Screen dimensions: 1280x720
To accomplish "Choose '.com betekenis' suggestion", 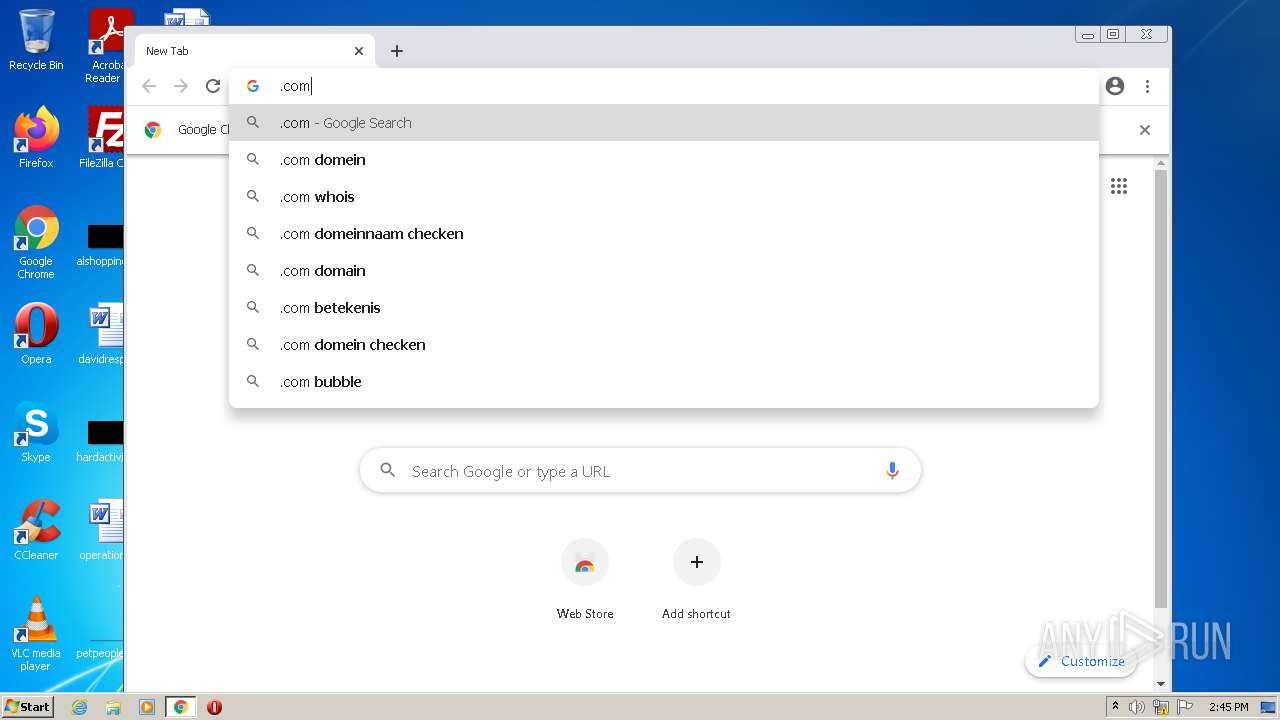I will pos(664,308).
